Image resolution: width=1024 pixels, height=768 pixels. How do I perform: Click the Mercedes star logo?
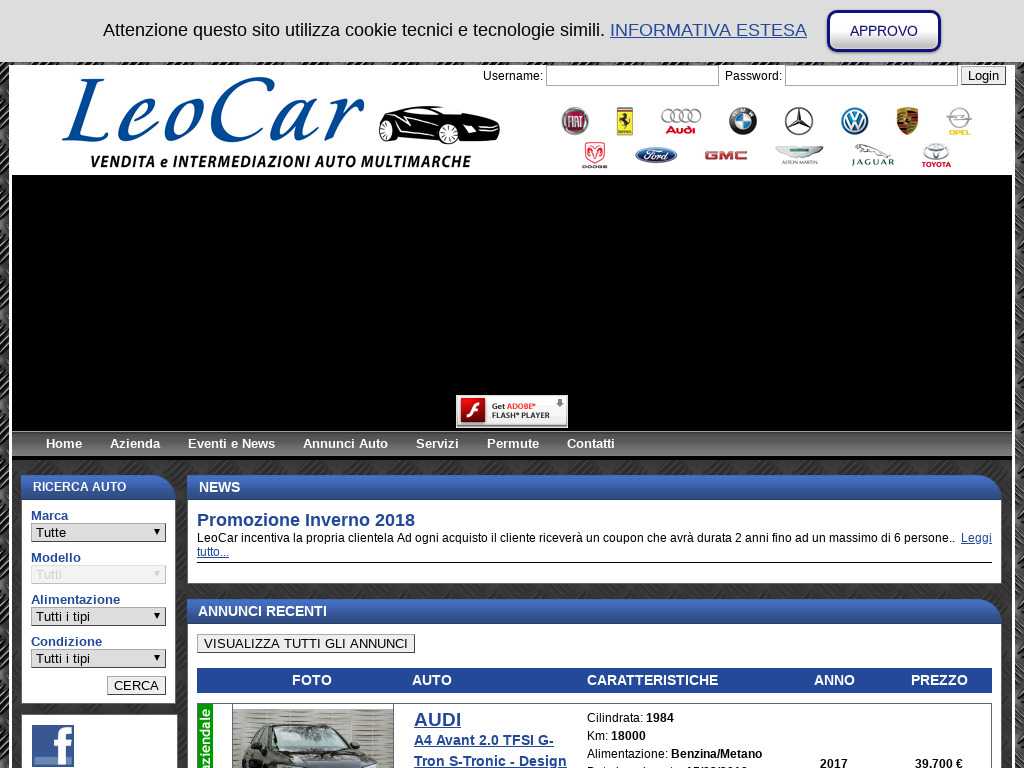(798, 122)
